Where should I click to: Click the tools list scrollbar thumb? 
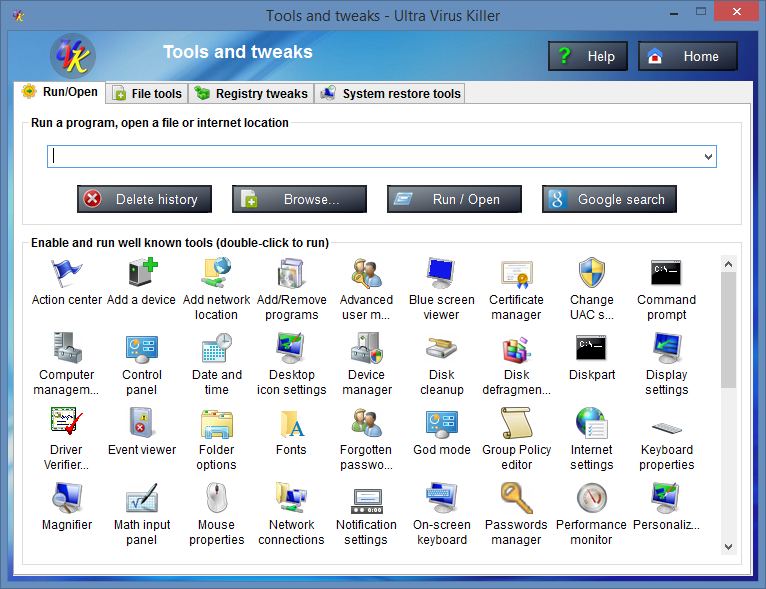(x=728, y=330)
